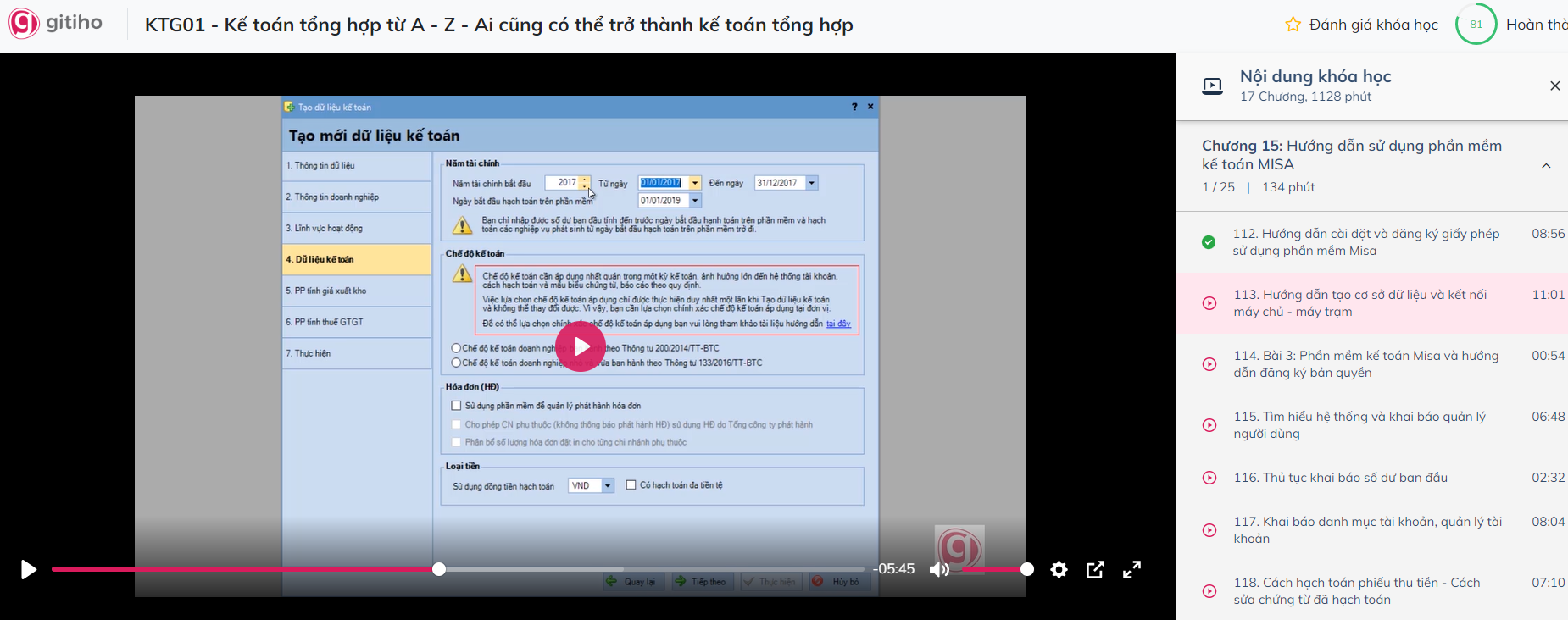Select step 7. Thực hiện

(x=357, y=353)
